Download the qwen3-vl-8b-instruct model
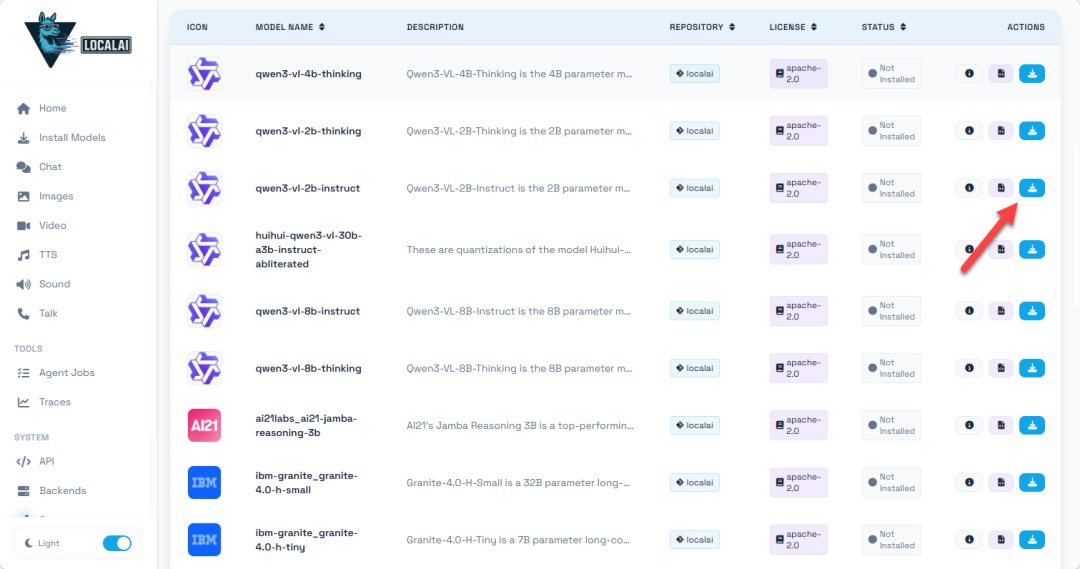 (1032, 311)
